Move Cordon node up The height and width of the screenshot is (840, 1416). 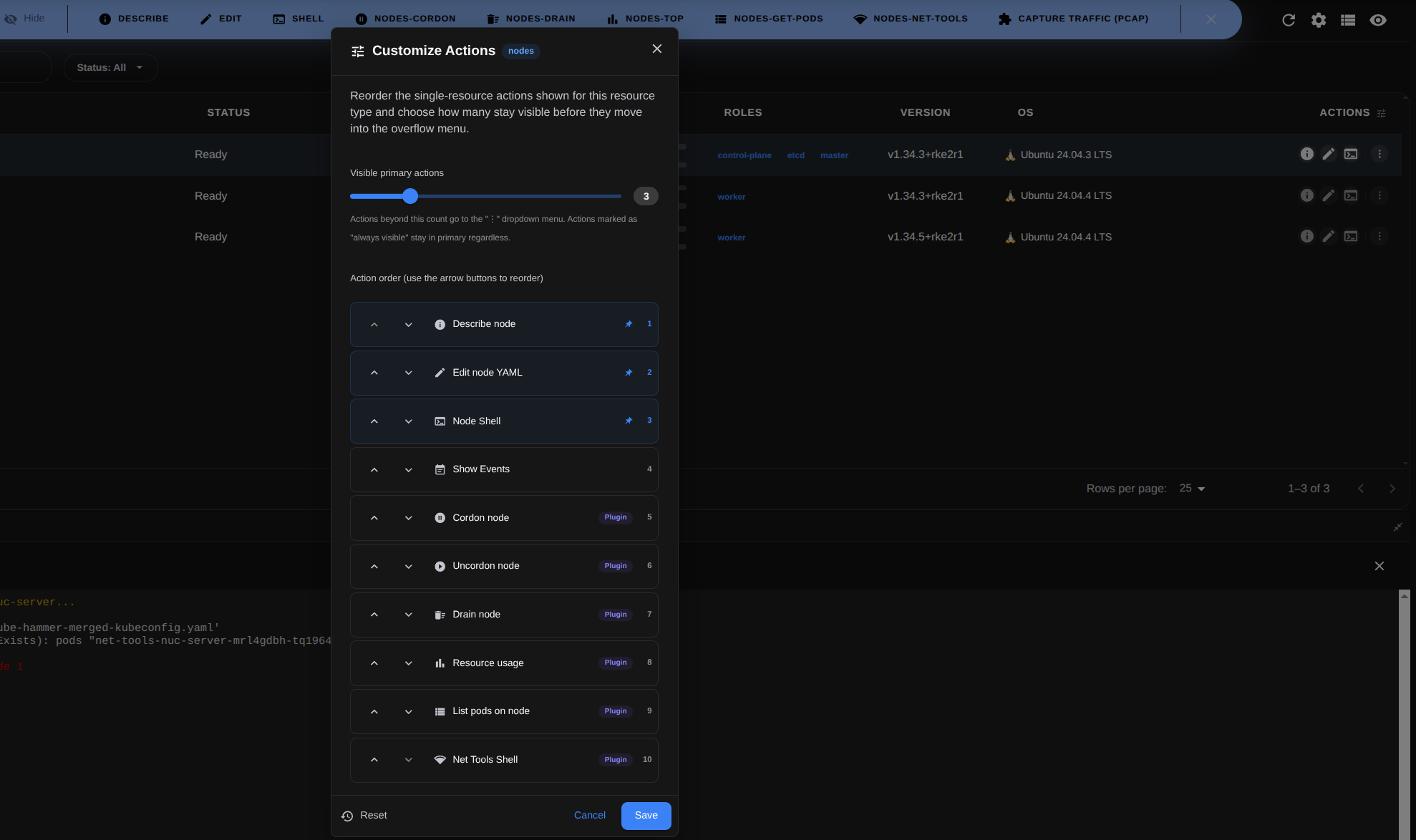pyautogui.click(x=374, y=518)
